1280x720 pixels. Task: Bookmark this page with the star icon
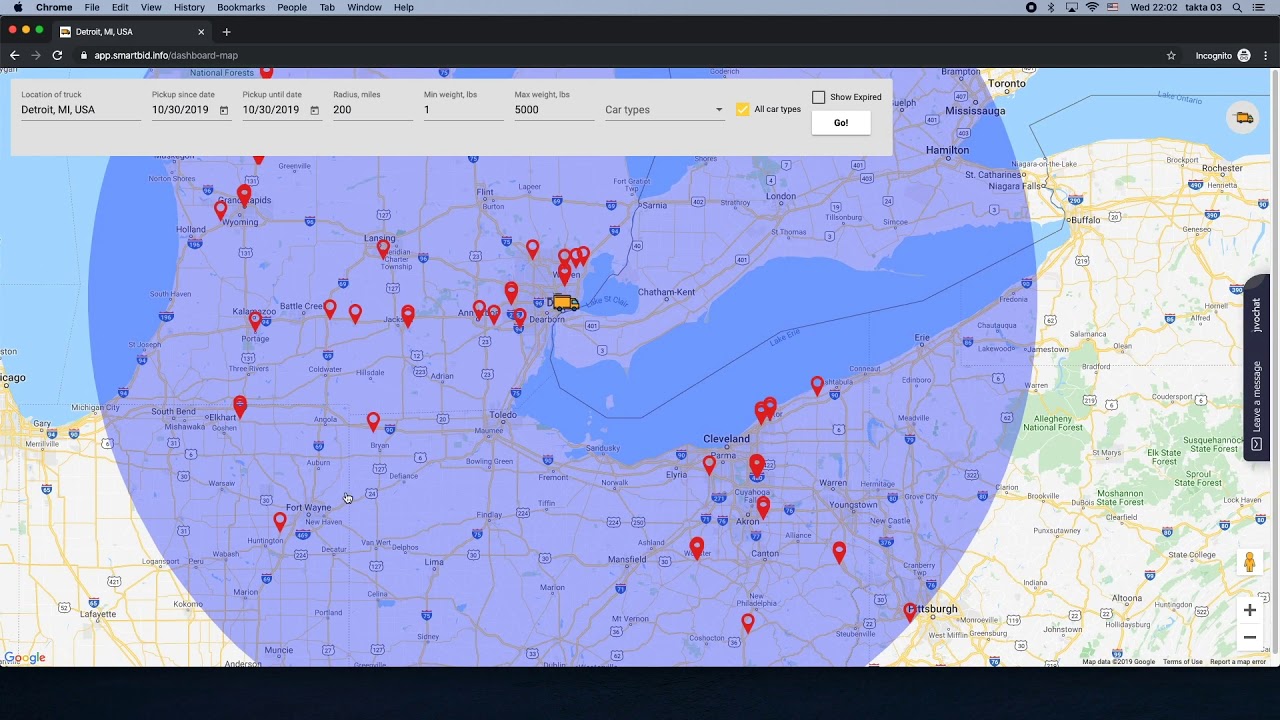1171,56
